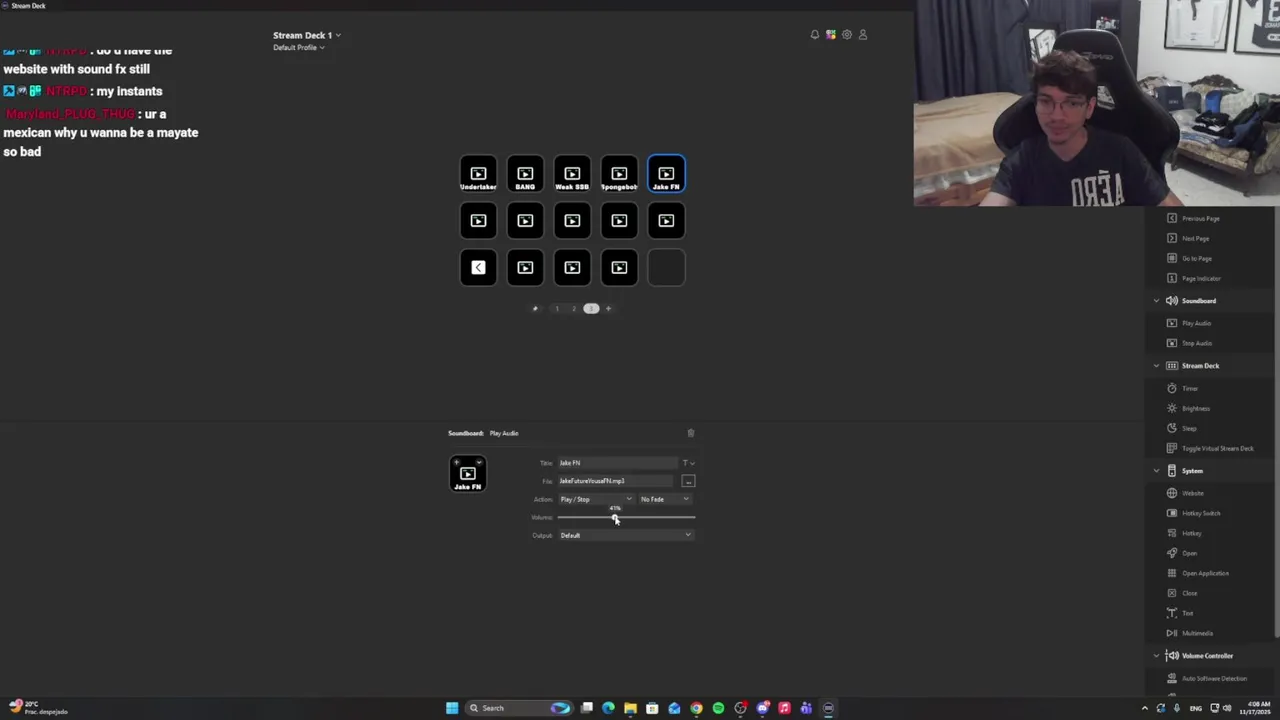The height and width of the screenshot is (720, 1280).
Task: Click the volume slider handle at 41%
Action: coord(614,517)
